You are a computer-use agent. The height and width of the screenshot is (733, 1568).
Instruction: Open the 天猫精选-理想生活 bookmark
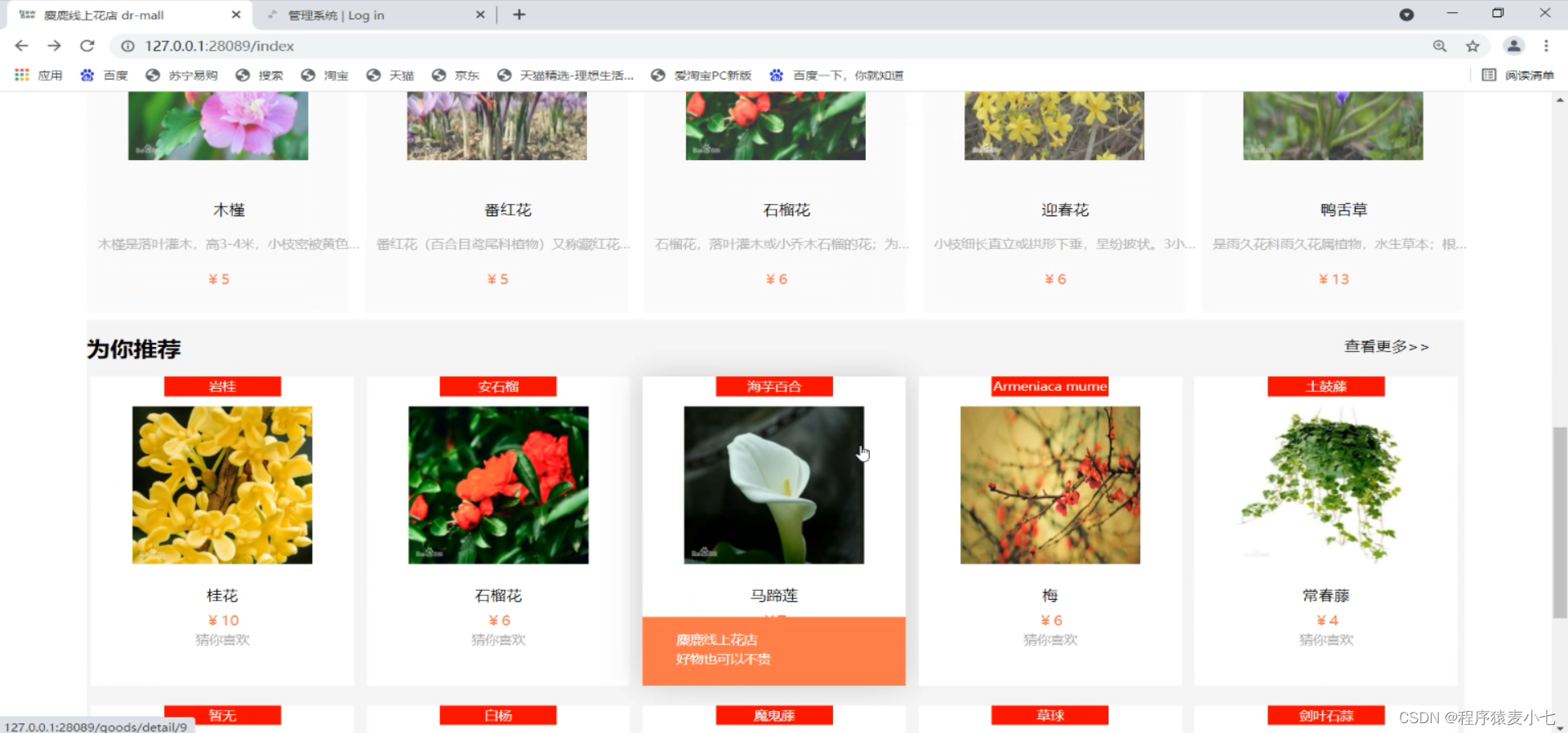pos(565,75)
